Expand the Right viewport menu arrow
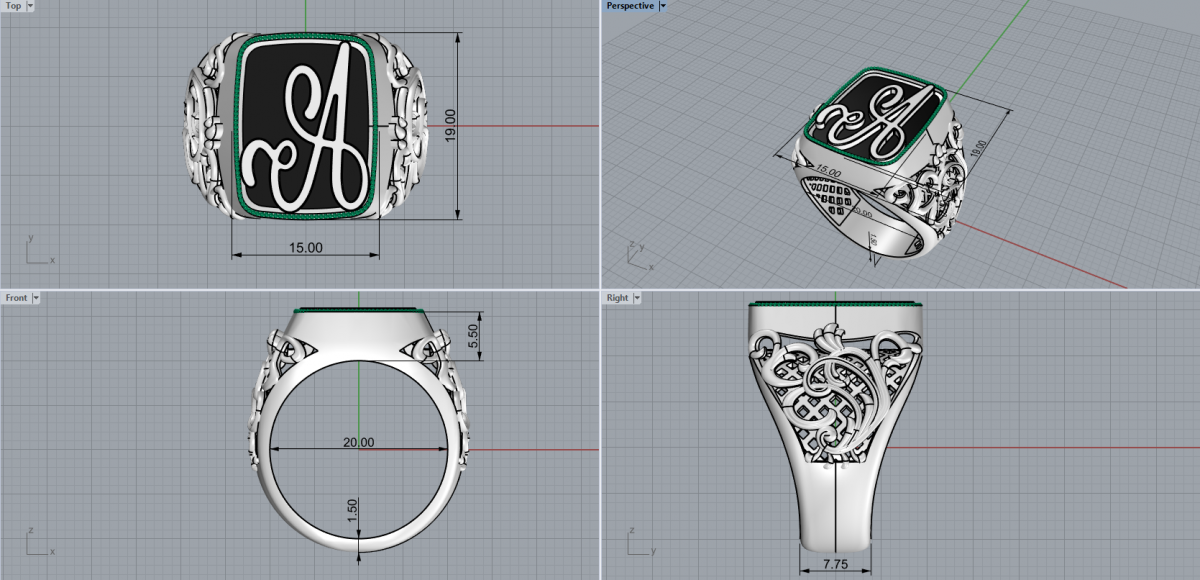Screen dimensions: 1200x580 click(x=636, y=298)
